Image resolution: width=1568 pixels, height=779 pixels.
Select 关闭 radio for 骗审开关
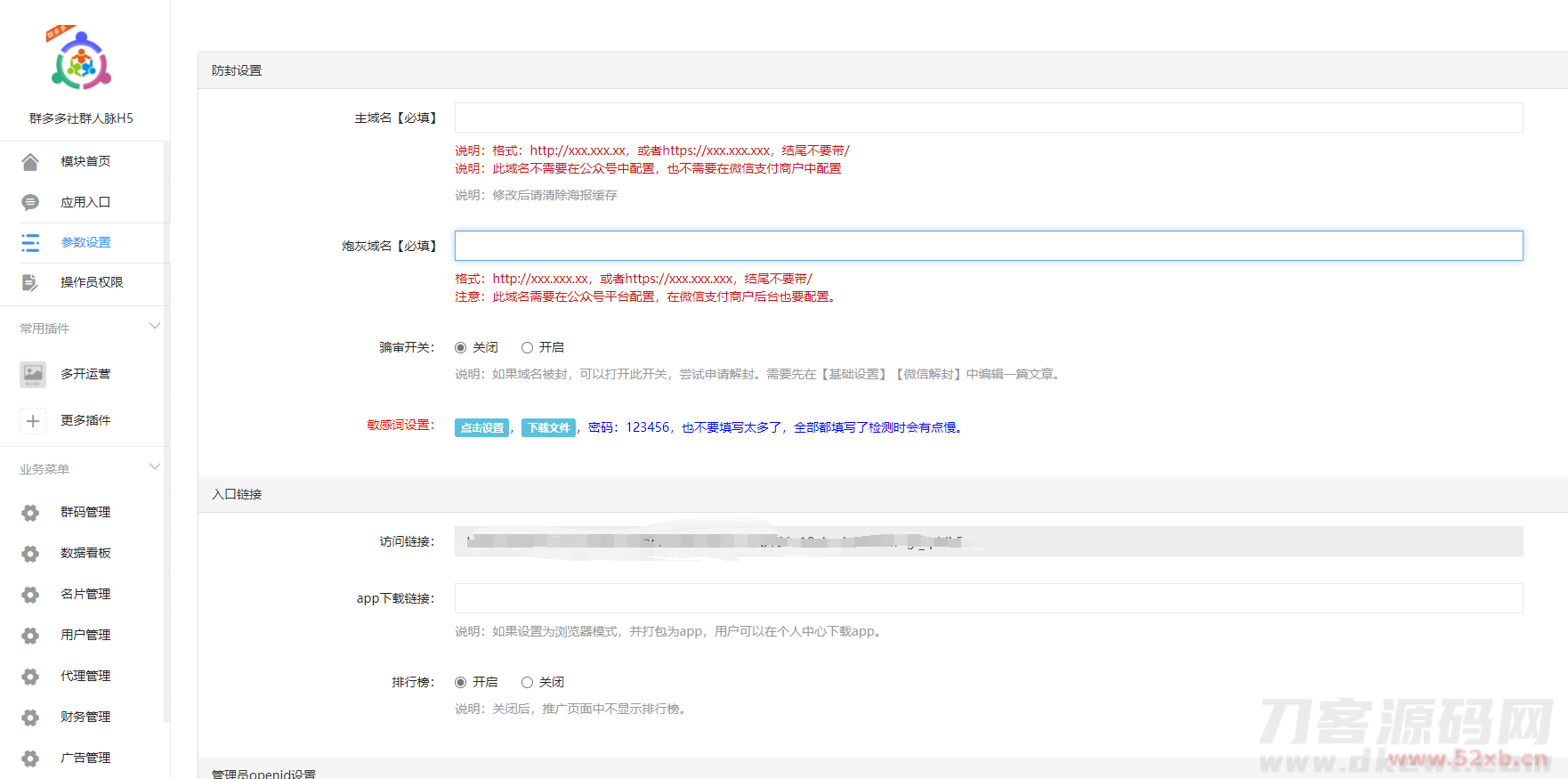[x=461, y=348]
